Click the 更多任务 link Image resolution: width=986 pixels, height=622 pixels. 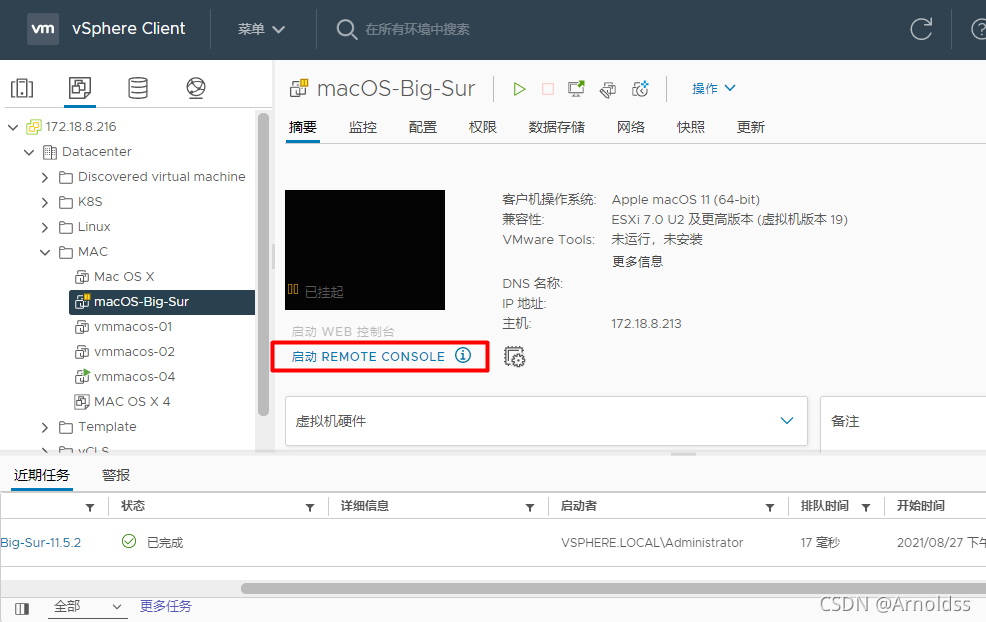coord(165,606)
